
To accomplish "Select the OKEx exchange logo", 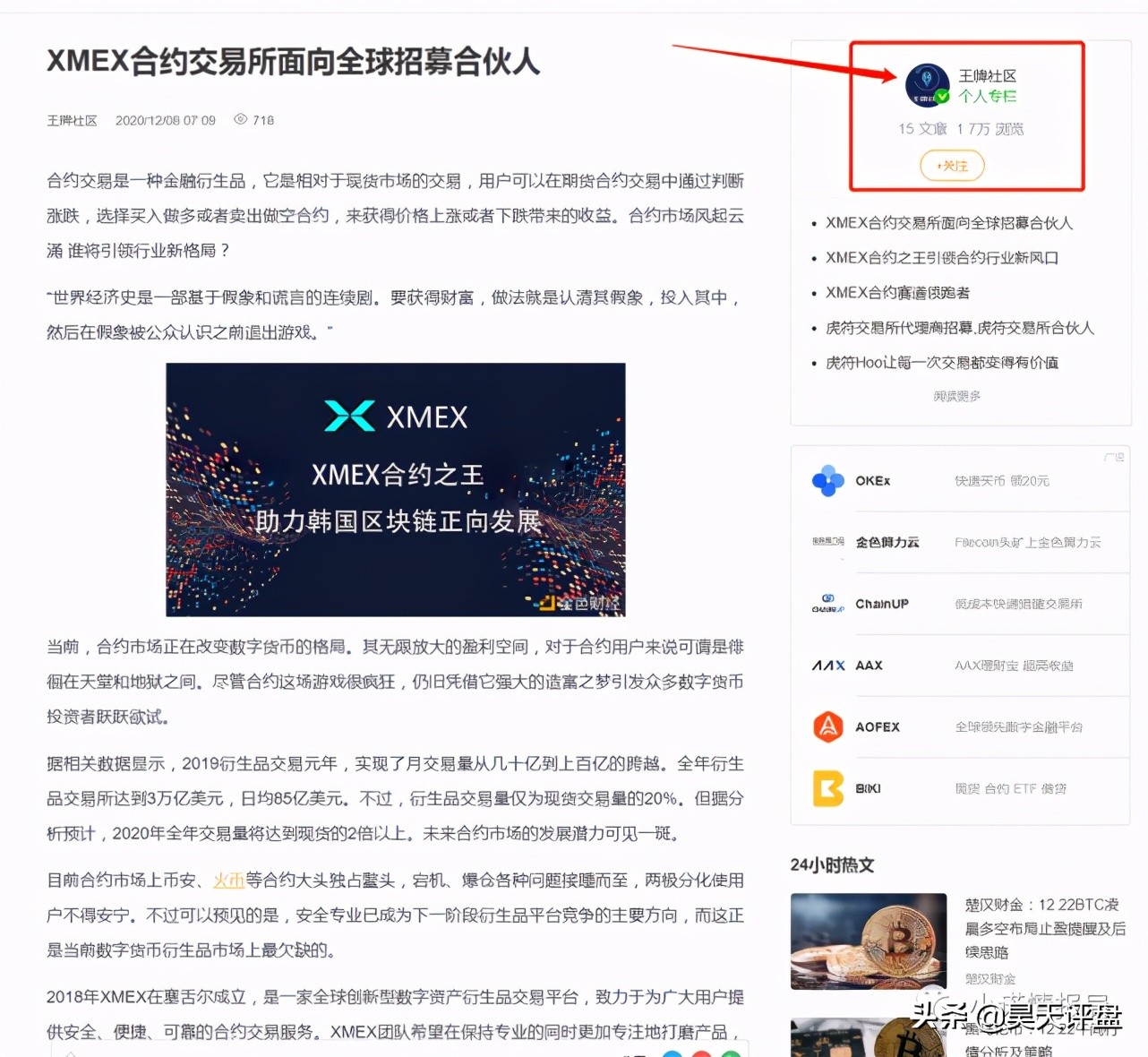I will [827, 481].
